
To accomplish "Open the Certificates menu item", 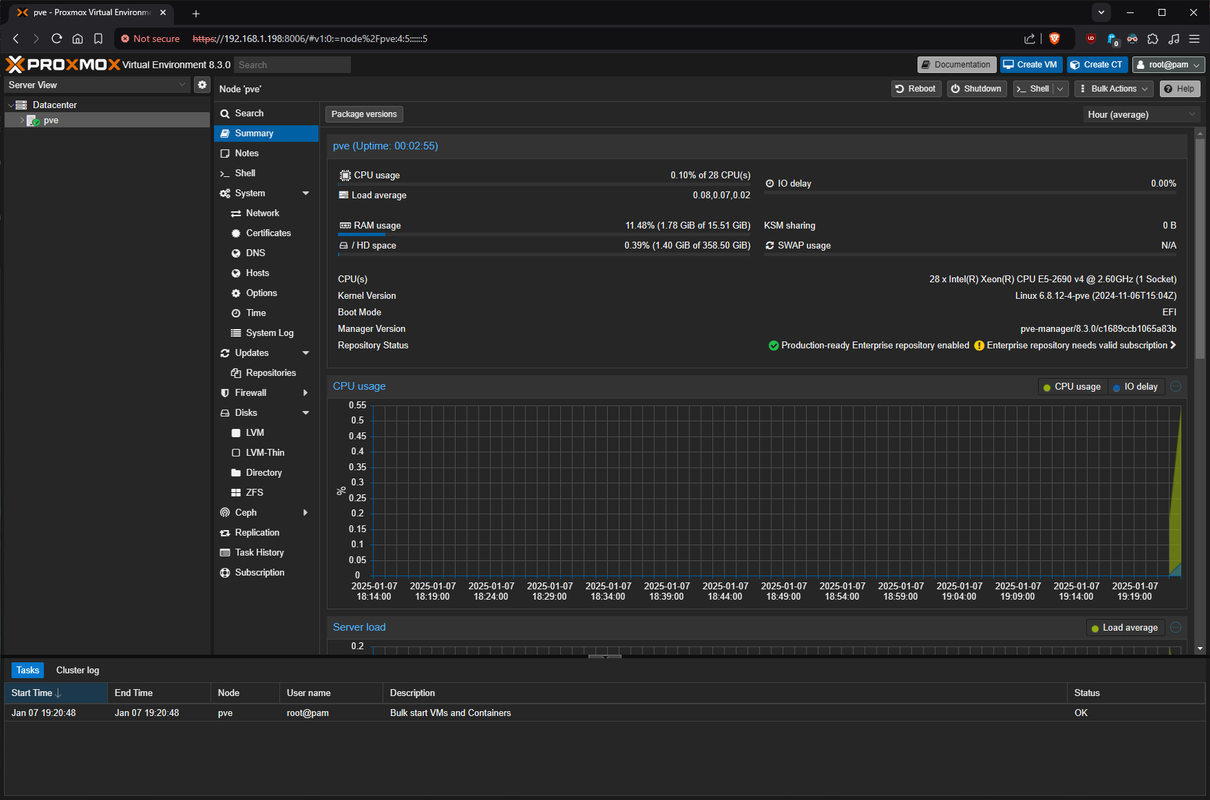I will 266,233.
